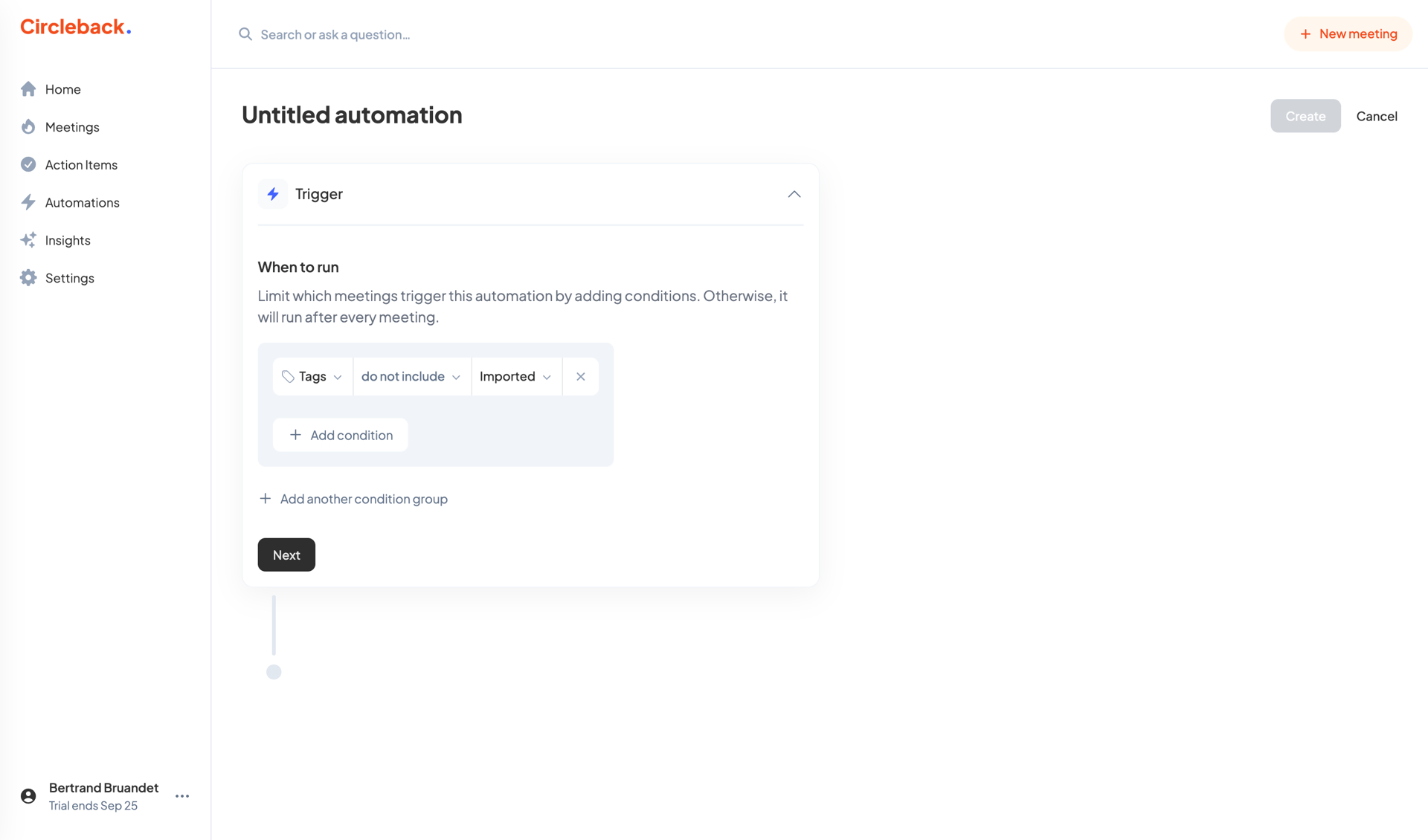Collapse the Trigger section chevron
The image size is (1428, 840).
click(x=794, y=194)
